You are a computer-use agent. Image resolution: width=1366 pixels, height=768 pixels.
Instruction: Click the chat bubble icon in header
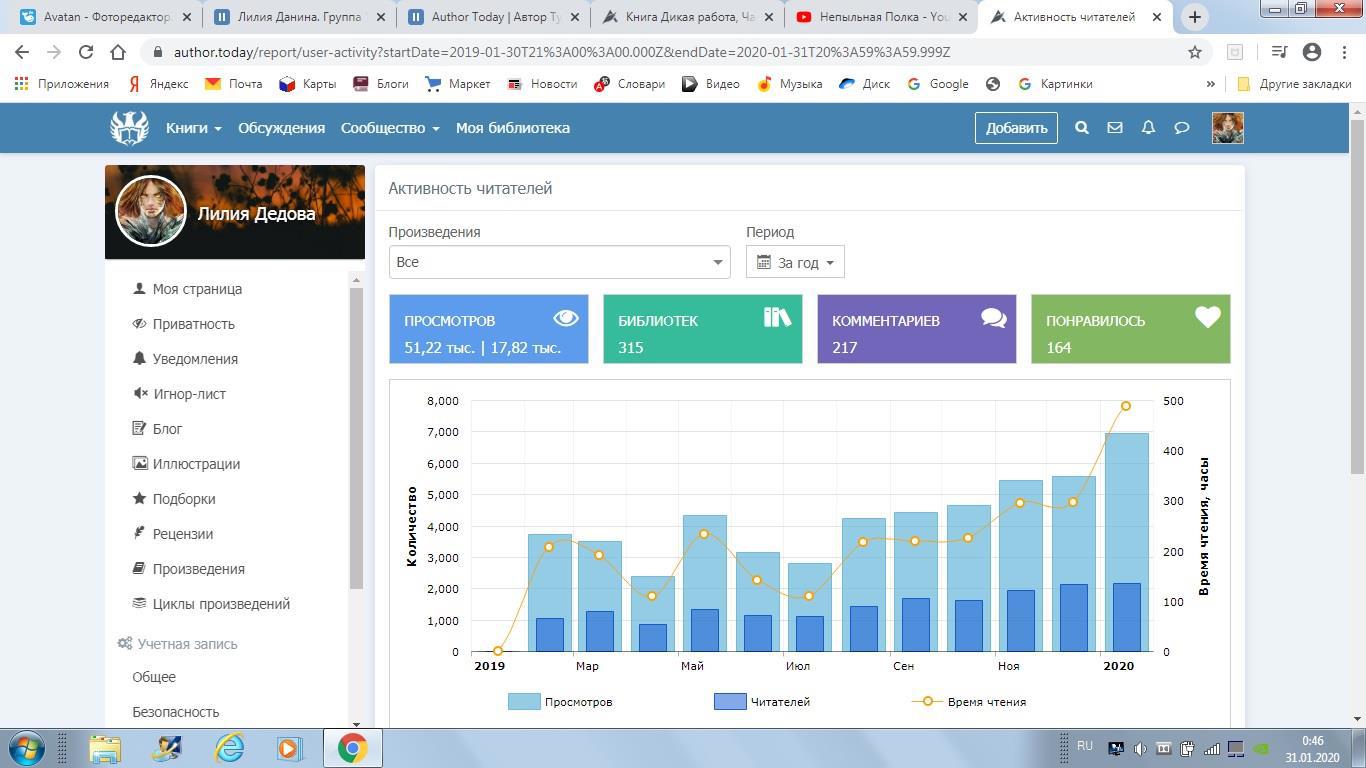click(x=1181, y=128)
